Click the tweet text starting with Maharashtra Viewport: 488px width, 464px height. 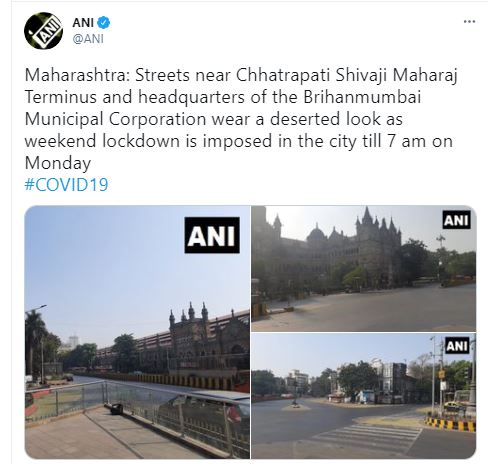click(241, 119)
